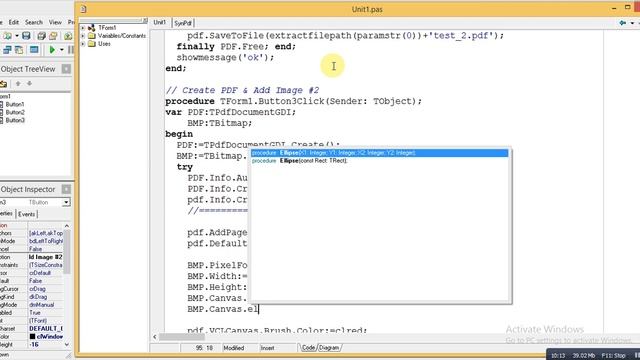Open the New item dropdown arrow
Viewport: 640px width, 360px height.
pos(17,36)
